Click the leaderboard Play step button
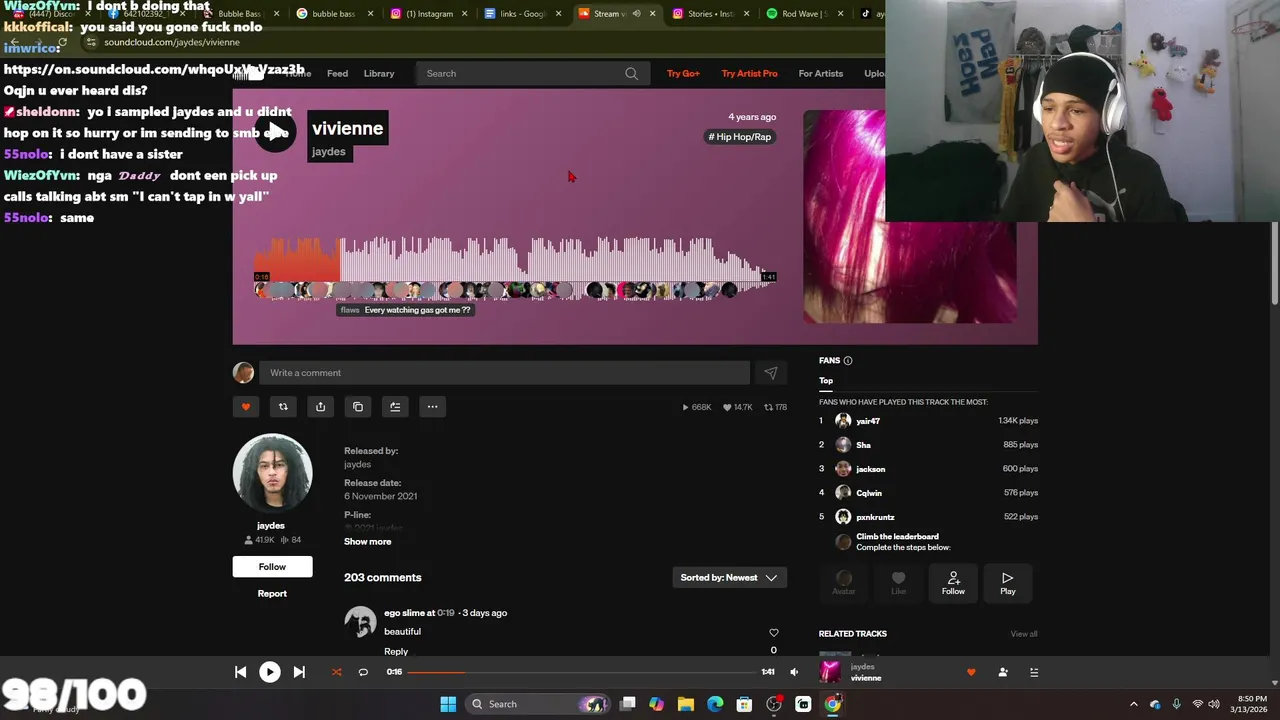 pyautogui.click(x=1008, y=582)
